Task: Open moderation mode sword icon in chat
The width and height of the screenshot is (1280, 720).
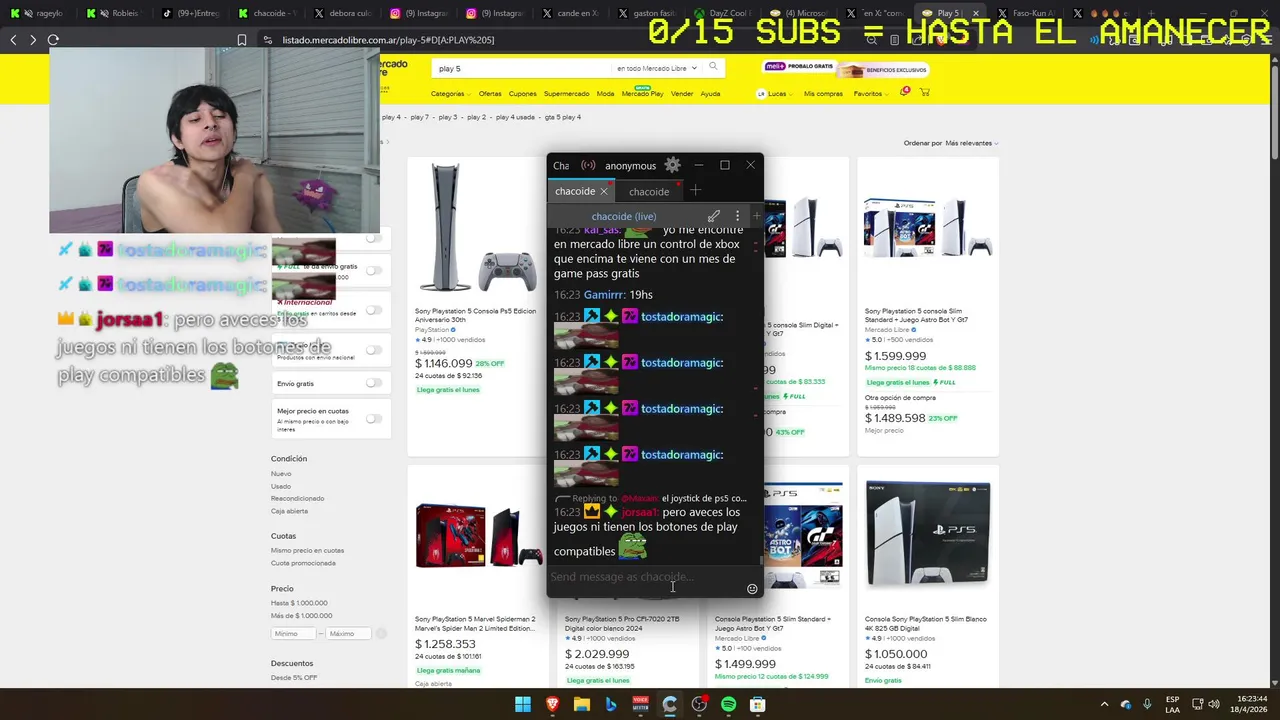Action: point(714,216)
